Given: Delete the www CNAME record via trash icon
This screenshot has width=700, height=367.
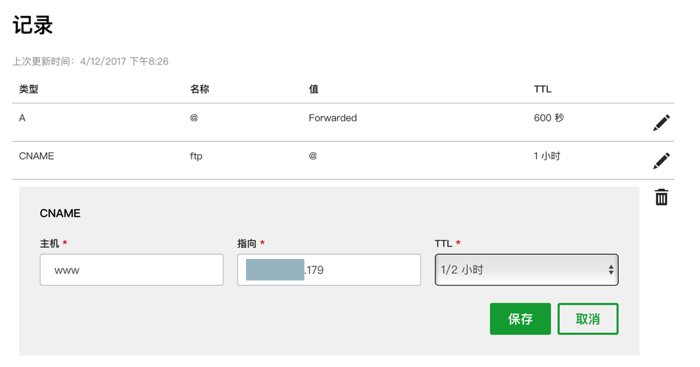Looking at the screenshot, I should 661,197.
